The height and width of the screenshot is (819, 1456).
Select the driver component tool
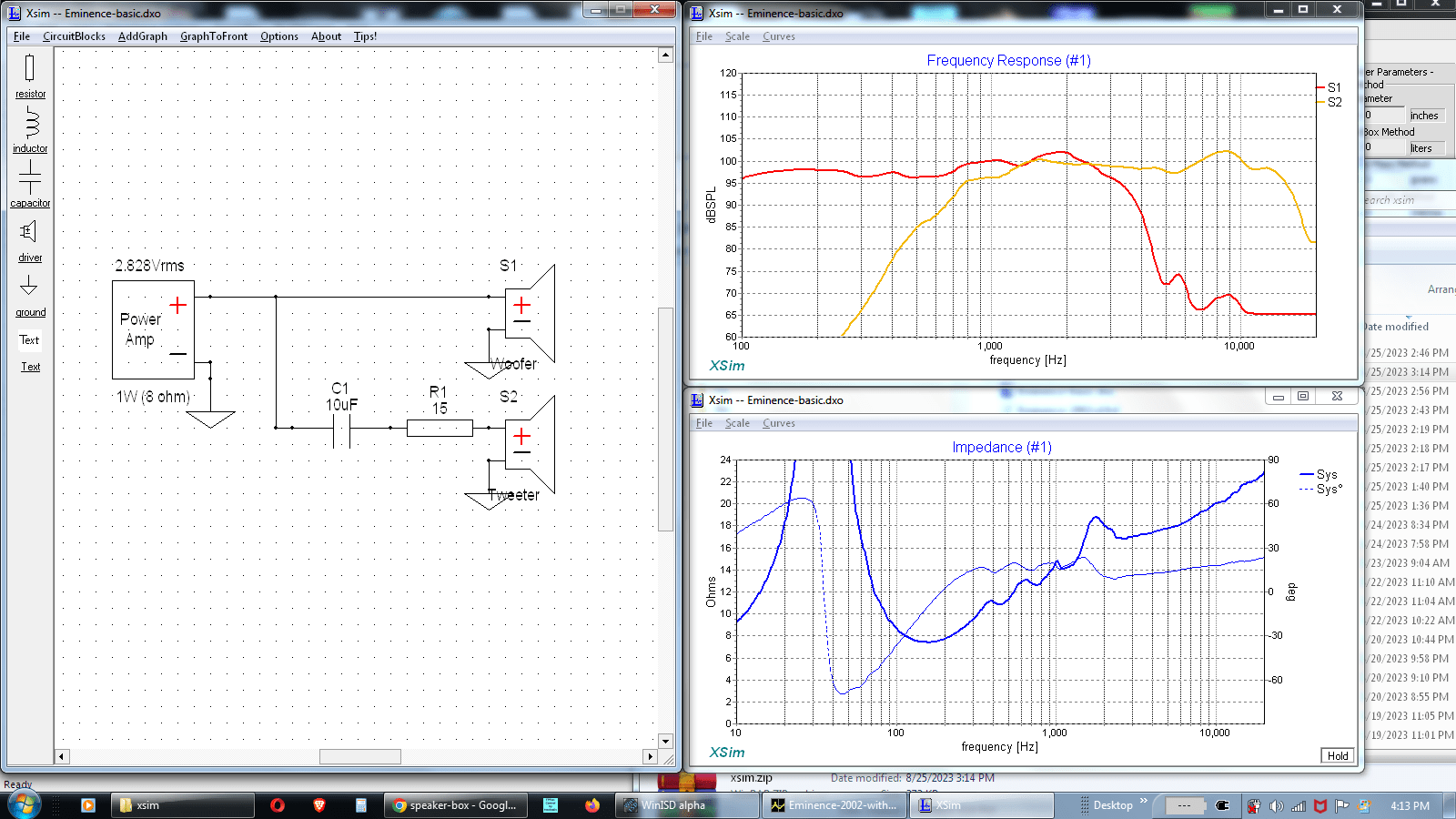pyautogui.click(x=30, y=239)
